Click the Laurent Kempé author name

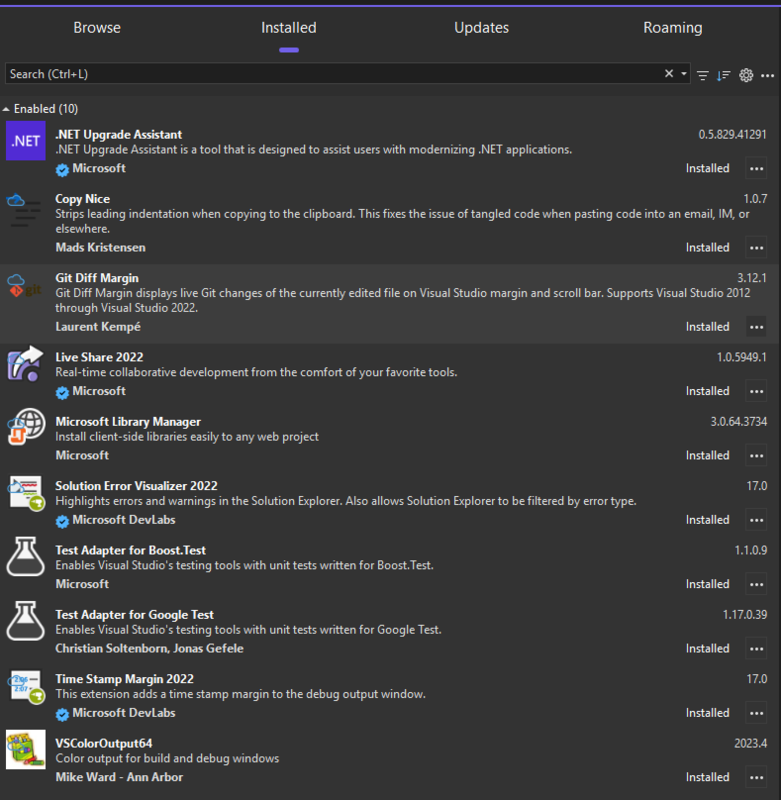point(97,327)
